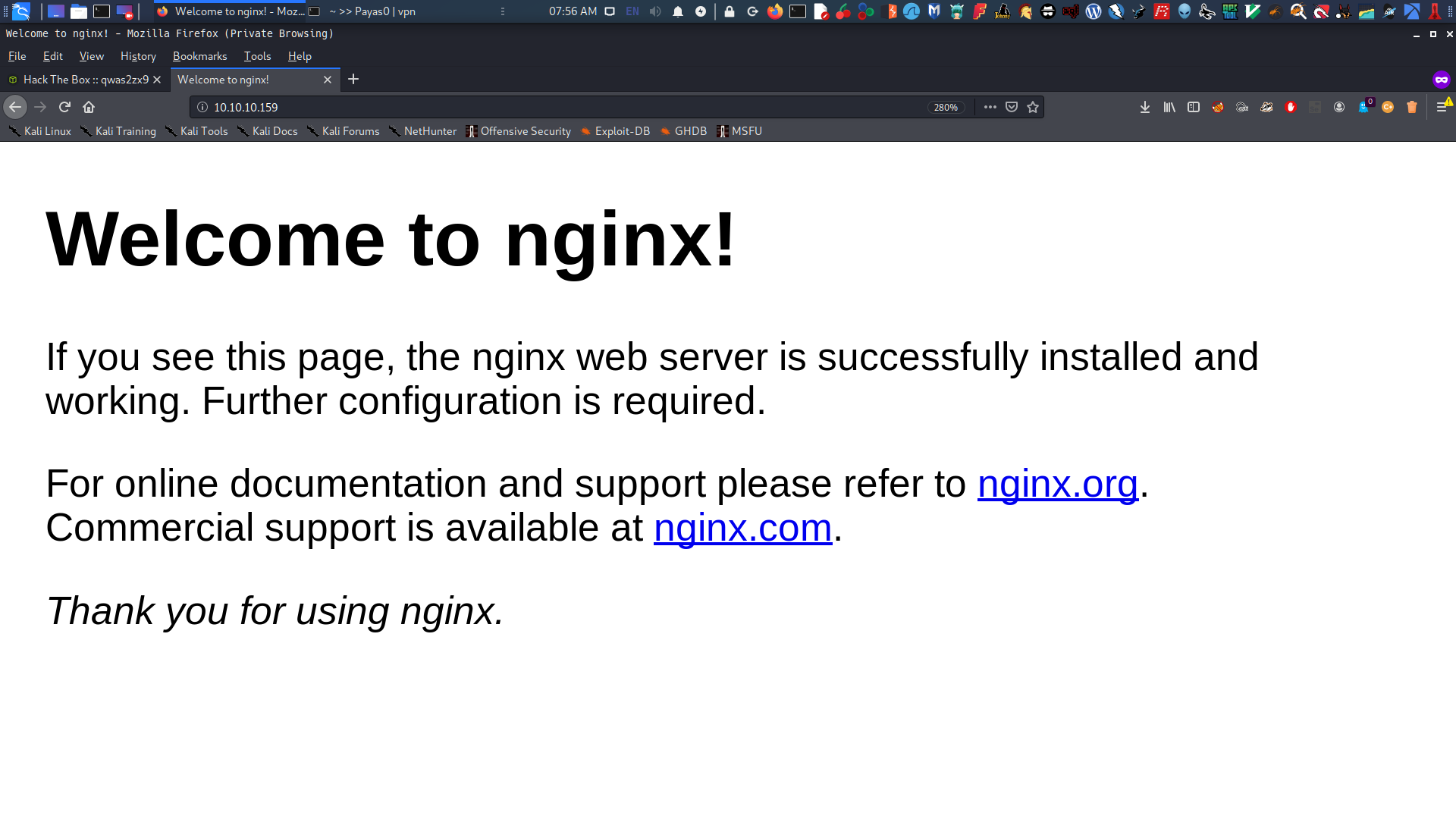
Task: Bookmark this page with the star icon
Action: pos(1032,107)
